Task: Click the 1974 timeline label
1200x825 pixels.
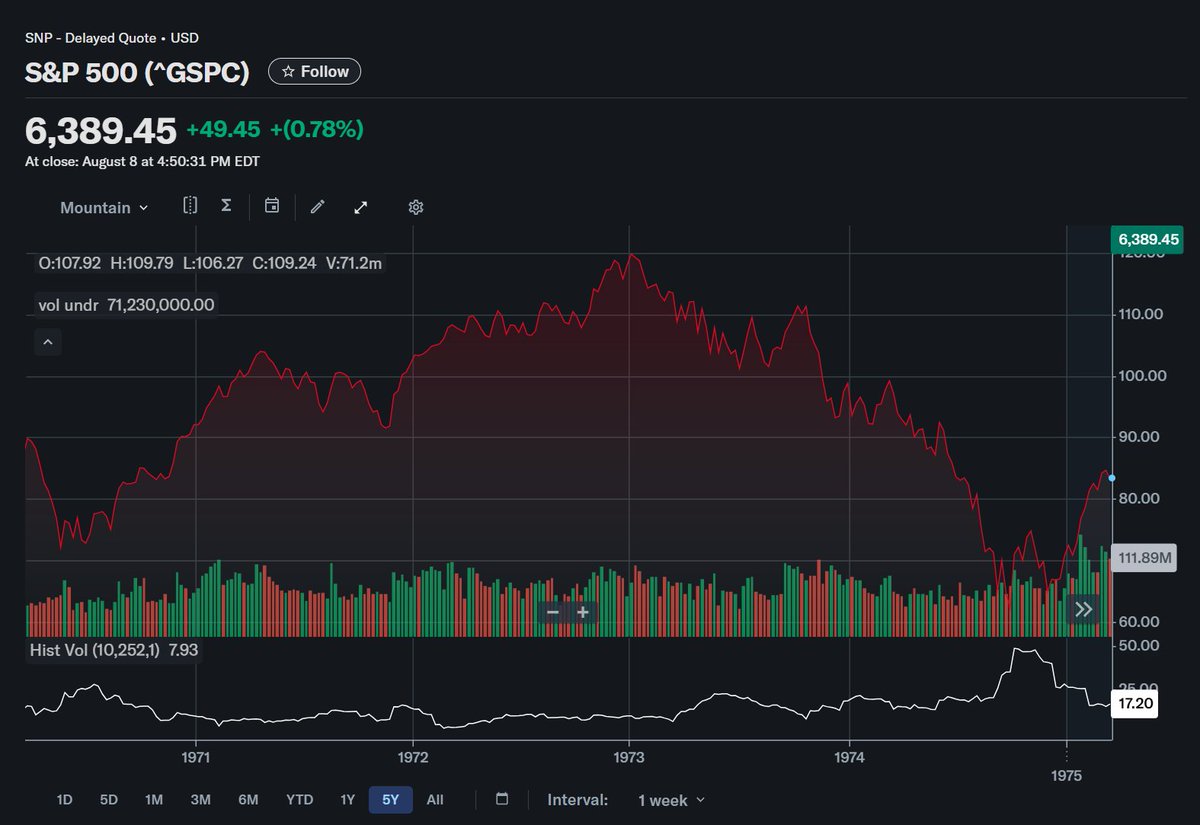Action: (849, 758)
